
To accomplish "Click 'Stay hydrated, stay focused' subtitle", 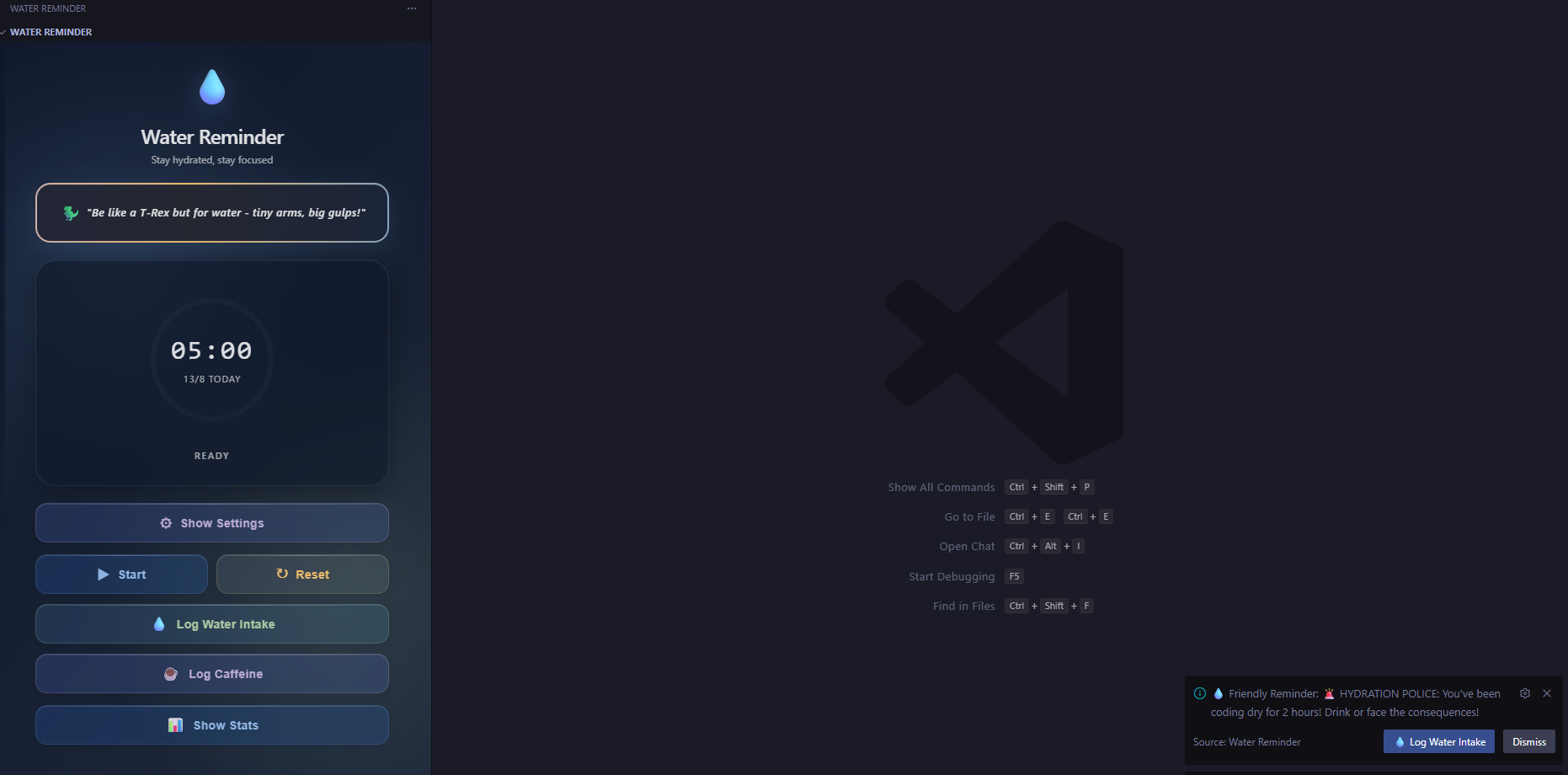I will point(212,160).
